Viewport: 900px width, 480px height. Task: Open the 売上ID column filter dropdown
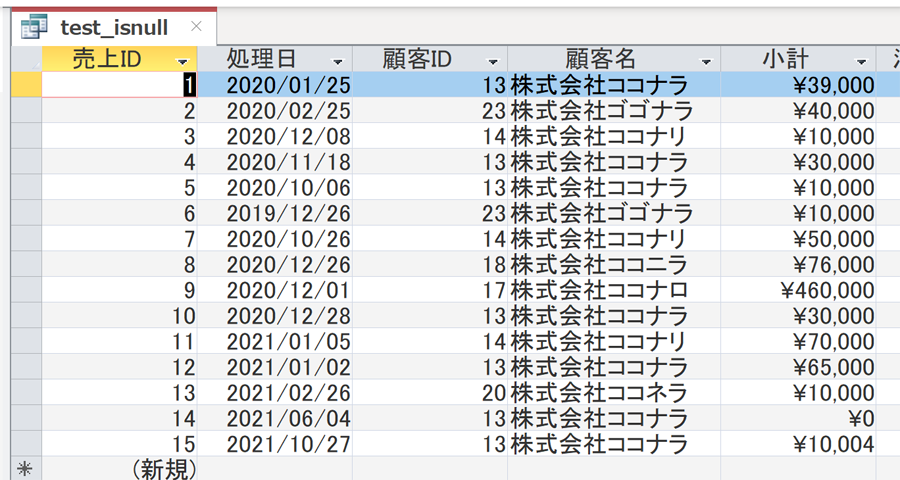(183, 61)
